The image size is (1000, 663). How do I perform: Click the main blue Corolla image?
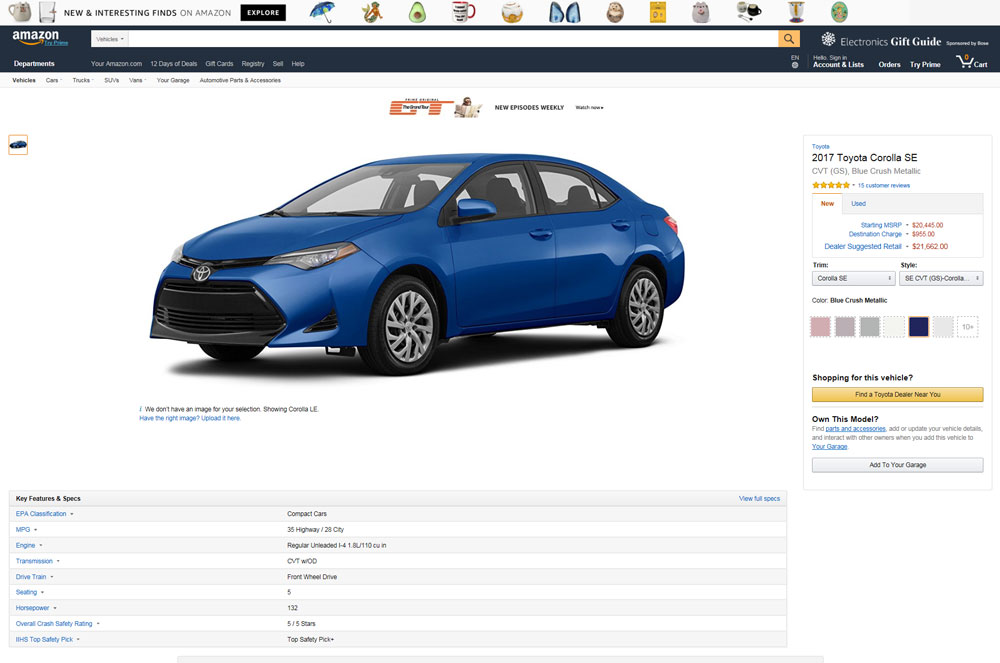pyautogui.click(x=418, y=263)
